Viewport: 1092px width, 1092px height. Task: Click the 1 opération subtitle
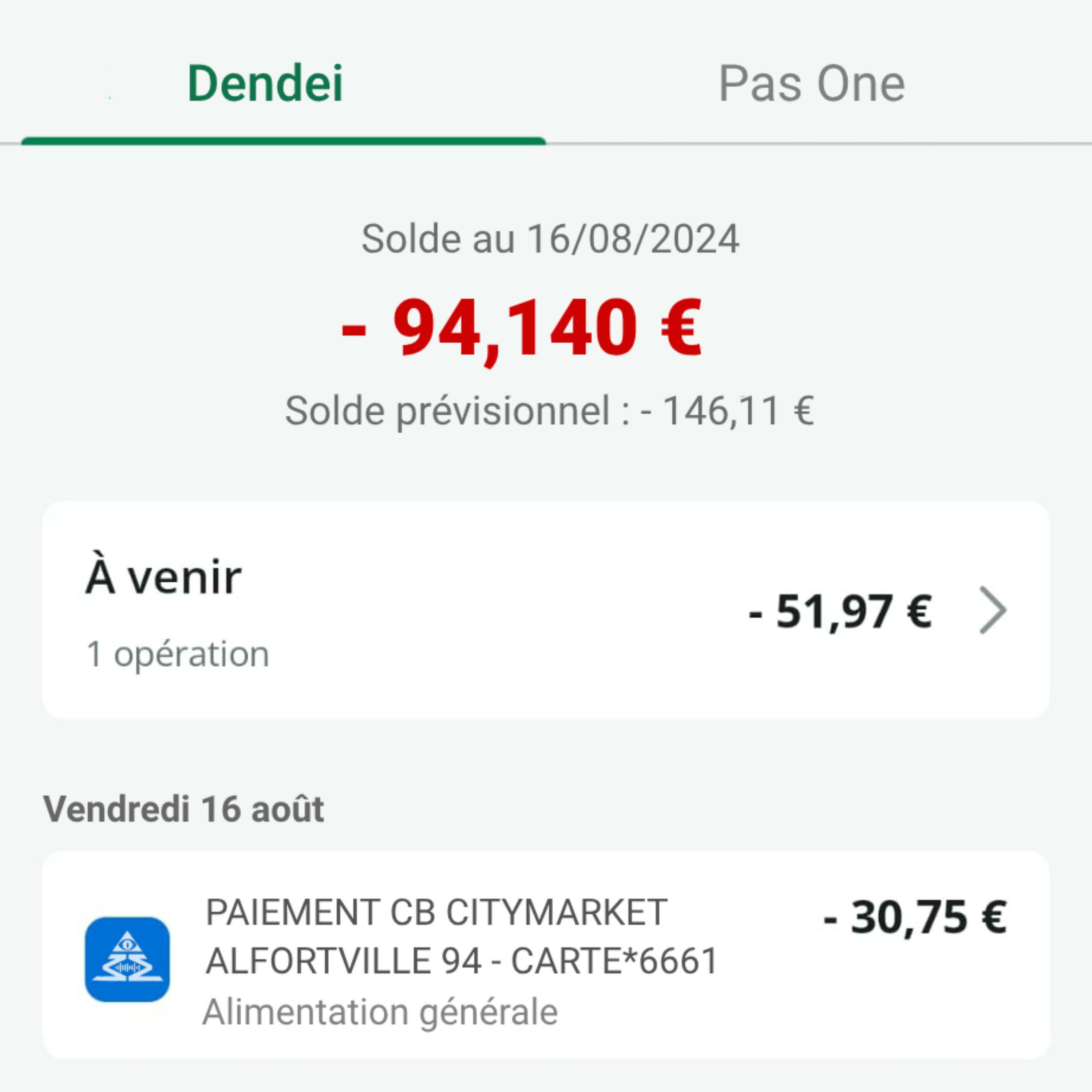pos(178,654)
